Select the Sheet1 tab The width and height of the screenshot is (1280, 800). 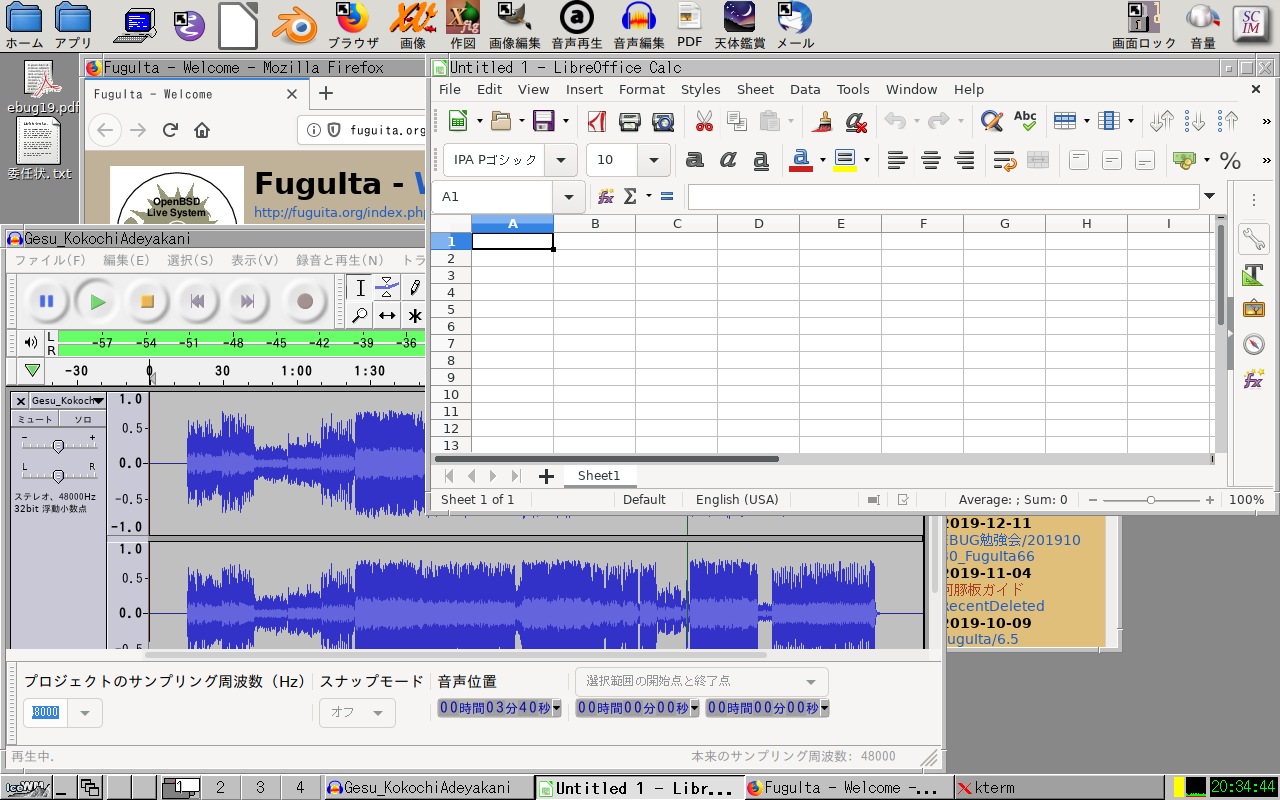598,476
